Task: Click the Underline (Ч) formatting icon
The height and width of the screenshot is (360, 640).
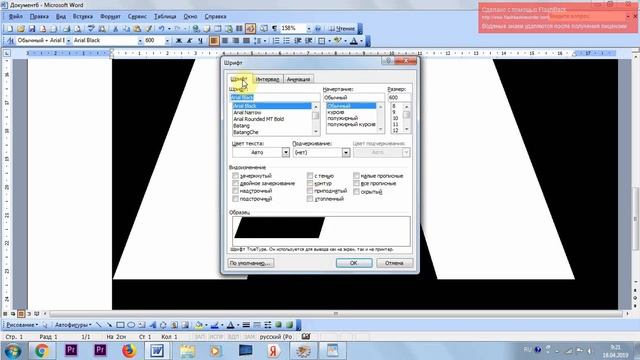Action: [200, 41]
